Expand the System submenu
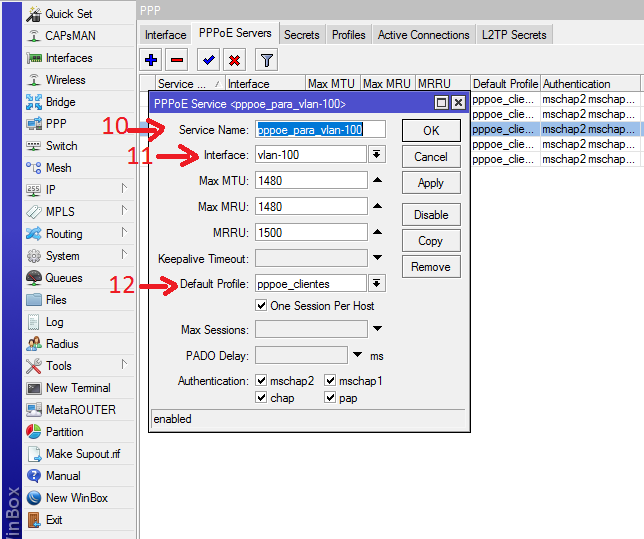 tap(124, 255)
